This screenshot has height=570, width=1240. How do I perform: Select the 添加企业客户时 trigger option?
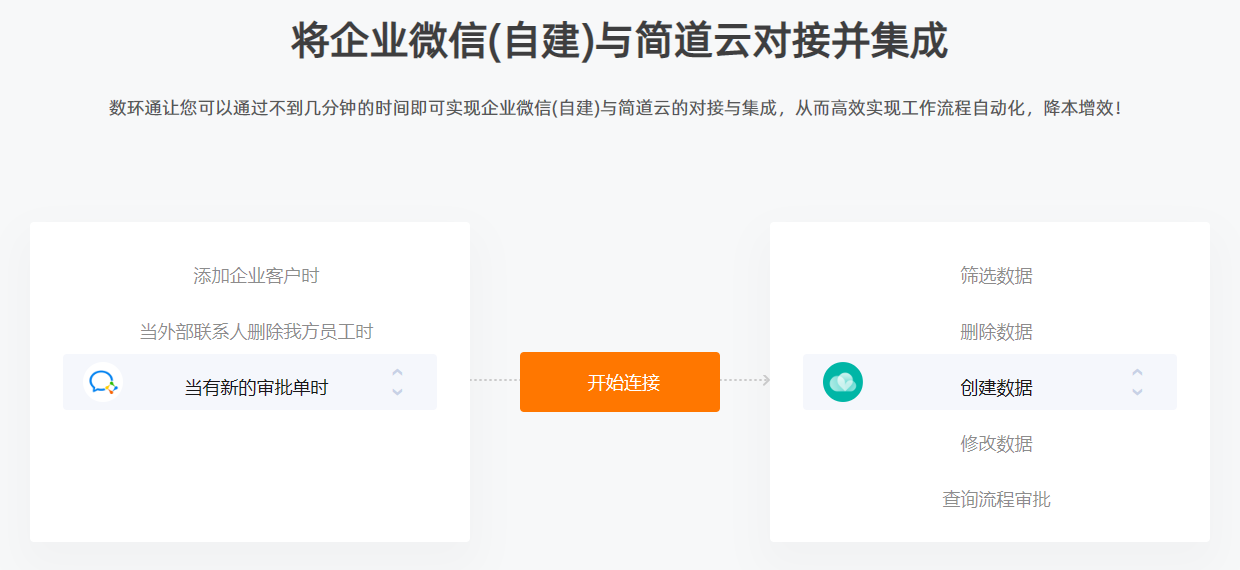click(x=256, y=276)
